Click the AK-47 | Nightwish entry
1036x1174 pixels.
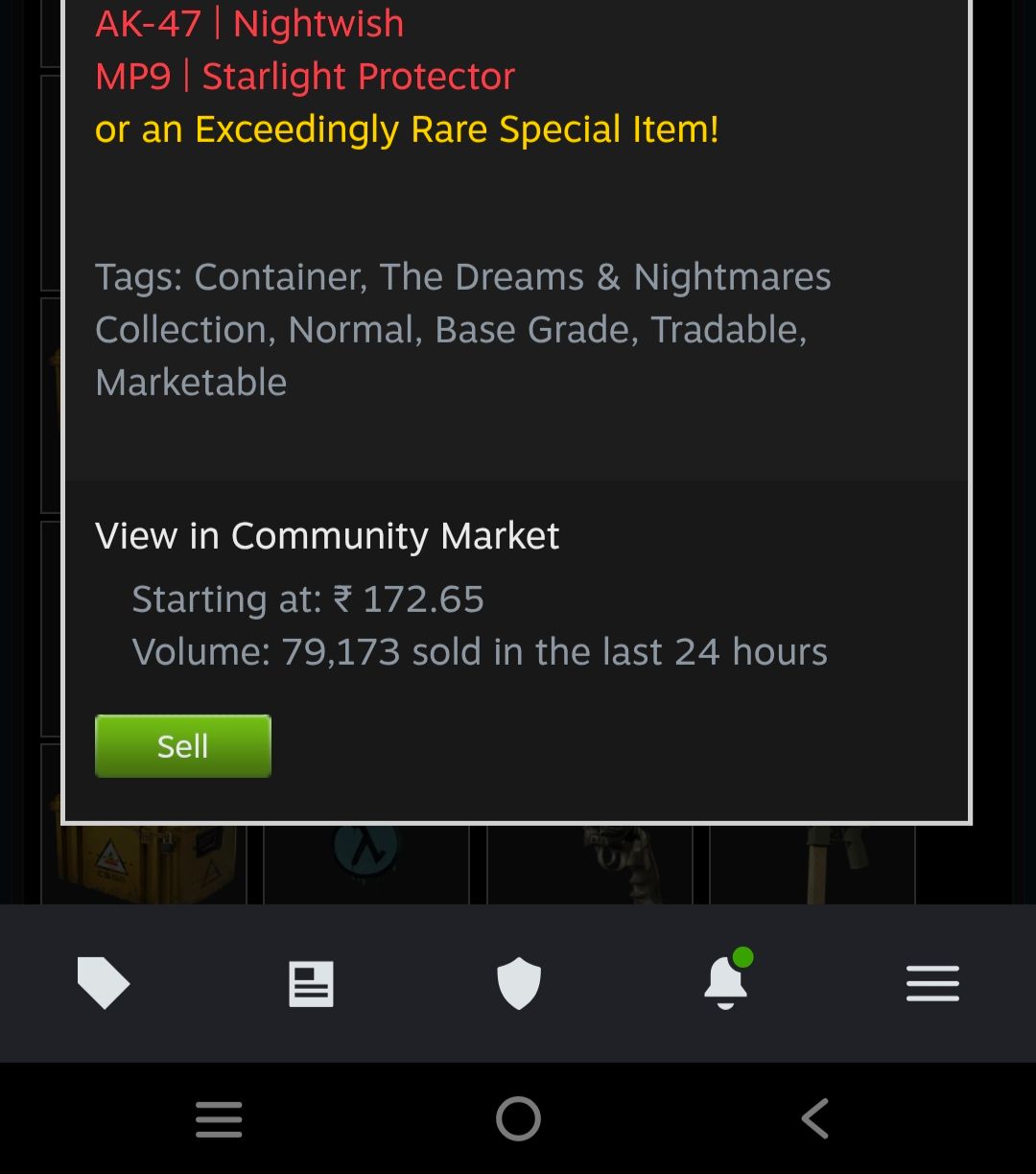tap(249, 23)
